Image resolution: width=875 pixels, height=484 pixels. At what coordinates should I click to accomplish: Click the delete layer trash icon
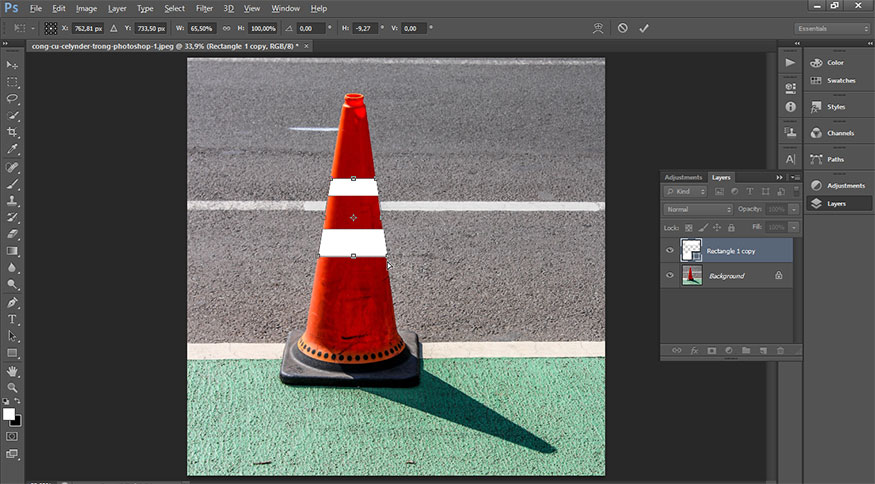pos(780,351)
